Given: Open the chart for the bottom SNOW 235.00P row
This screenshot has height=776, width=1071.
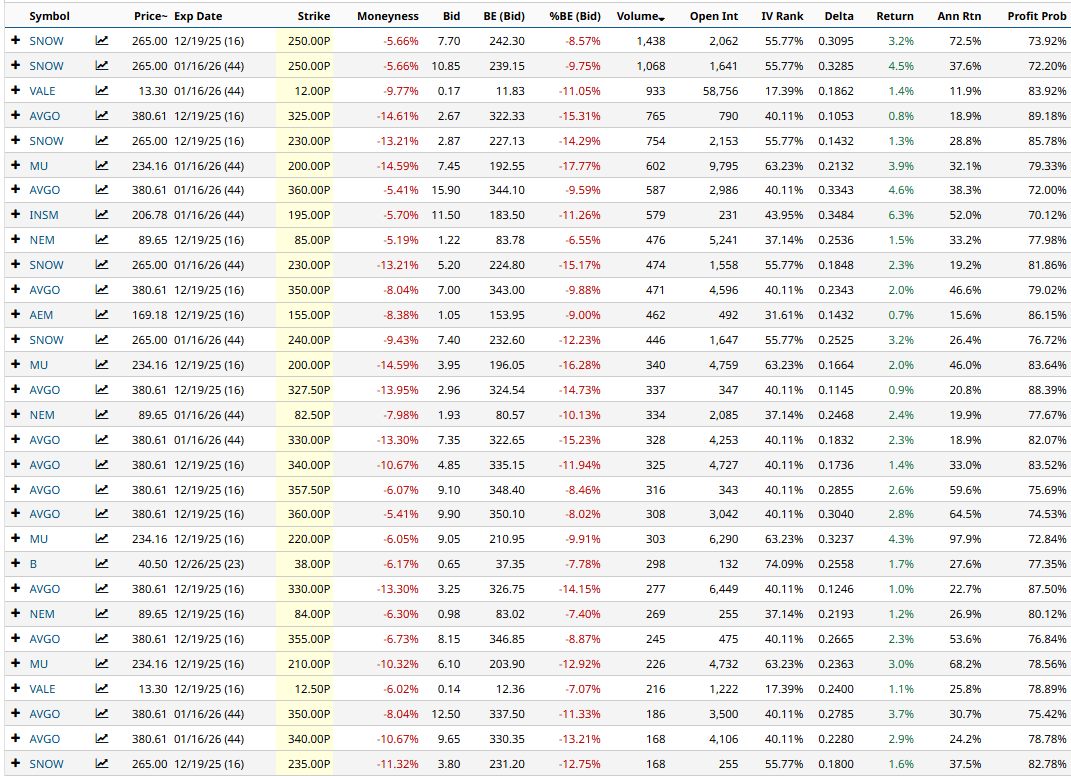Looking at the screenshot, I should coord(101,763).
